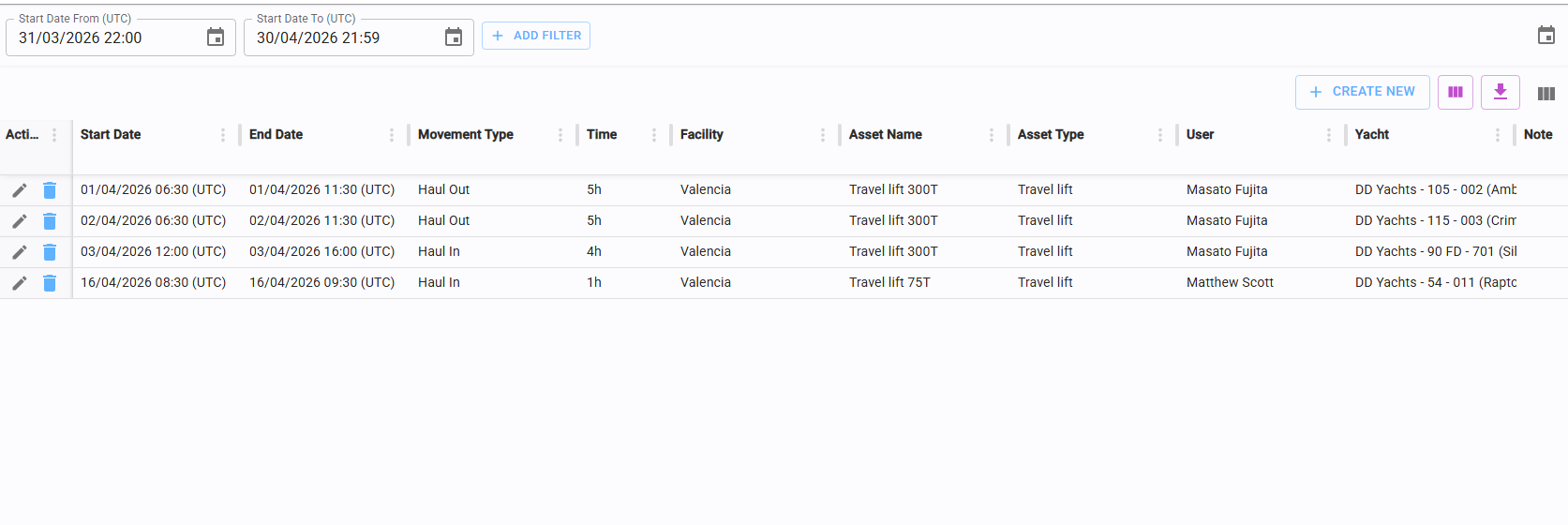1568x525 pixels.
Task: Delete the 01/04/2026 Haul Out movement
Action: (50, 190)
